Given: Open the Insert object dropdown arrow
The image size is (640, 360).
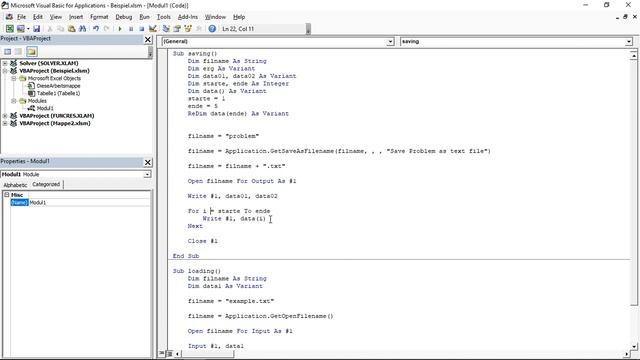Looking at the screenshot, I should pyautogui.click(x=28, y=29).
